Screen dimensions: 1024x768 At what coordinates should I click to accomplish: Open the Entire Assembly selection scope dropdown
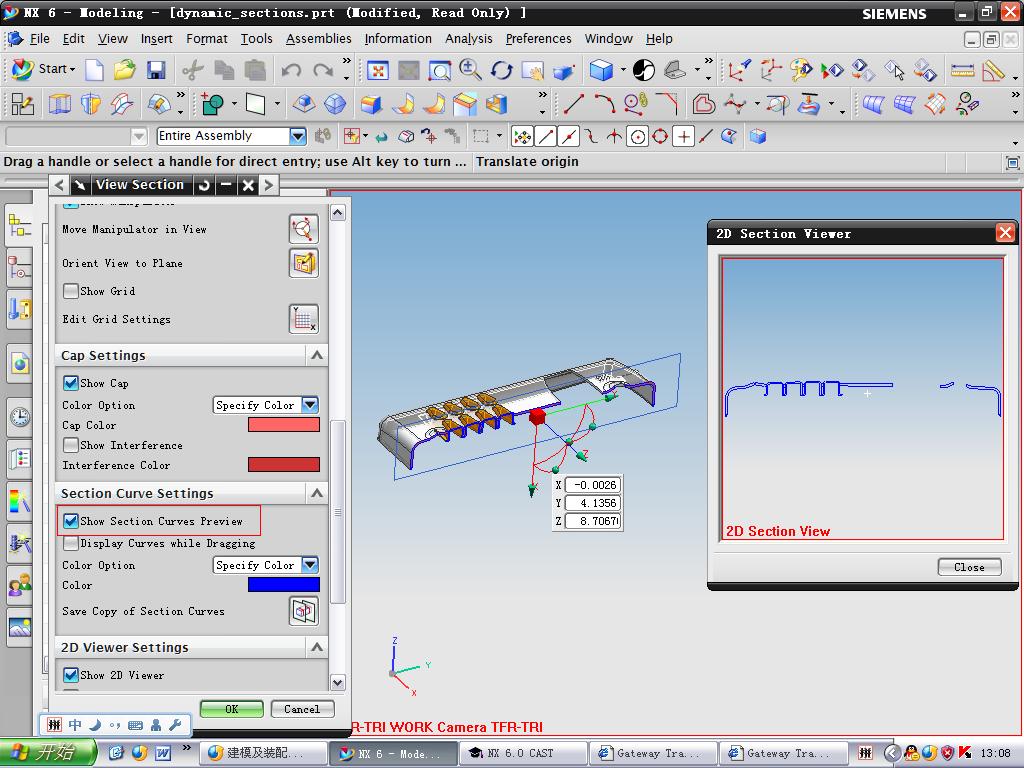297,136
